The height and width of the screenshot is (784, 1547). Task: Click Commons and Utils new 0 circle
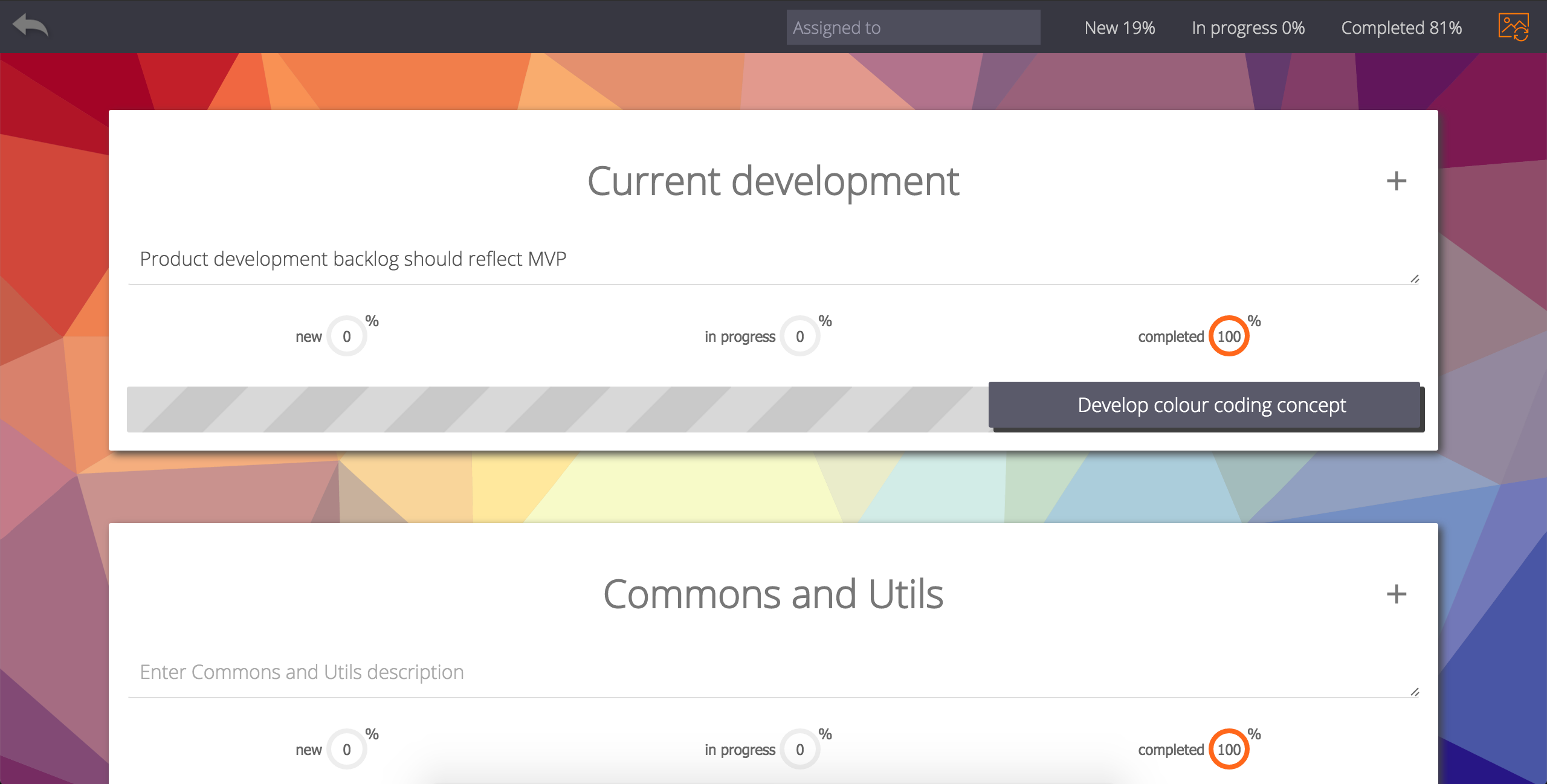click(347, 750)
